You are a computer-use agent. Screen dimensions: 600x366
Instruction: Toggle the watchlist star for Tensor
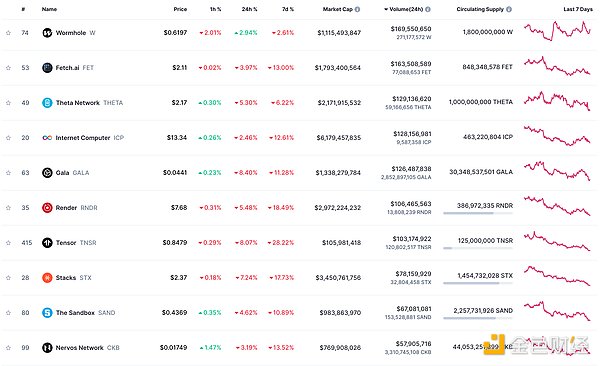tap(8, 243)
